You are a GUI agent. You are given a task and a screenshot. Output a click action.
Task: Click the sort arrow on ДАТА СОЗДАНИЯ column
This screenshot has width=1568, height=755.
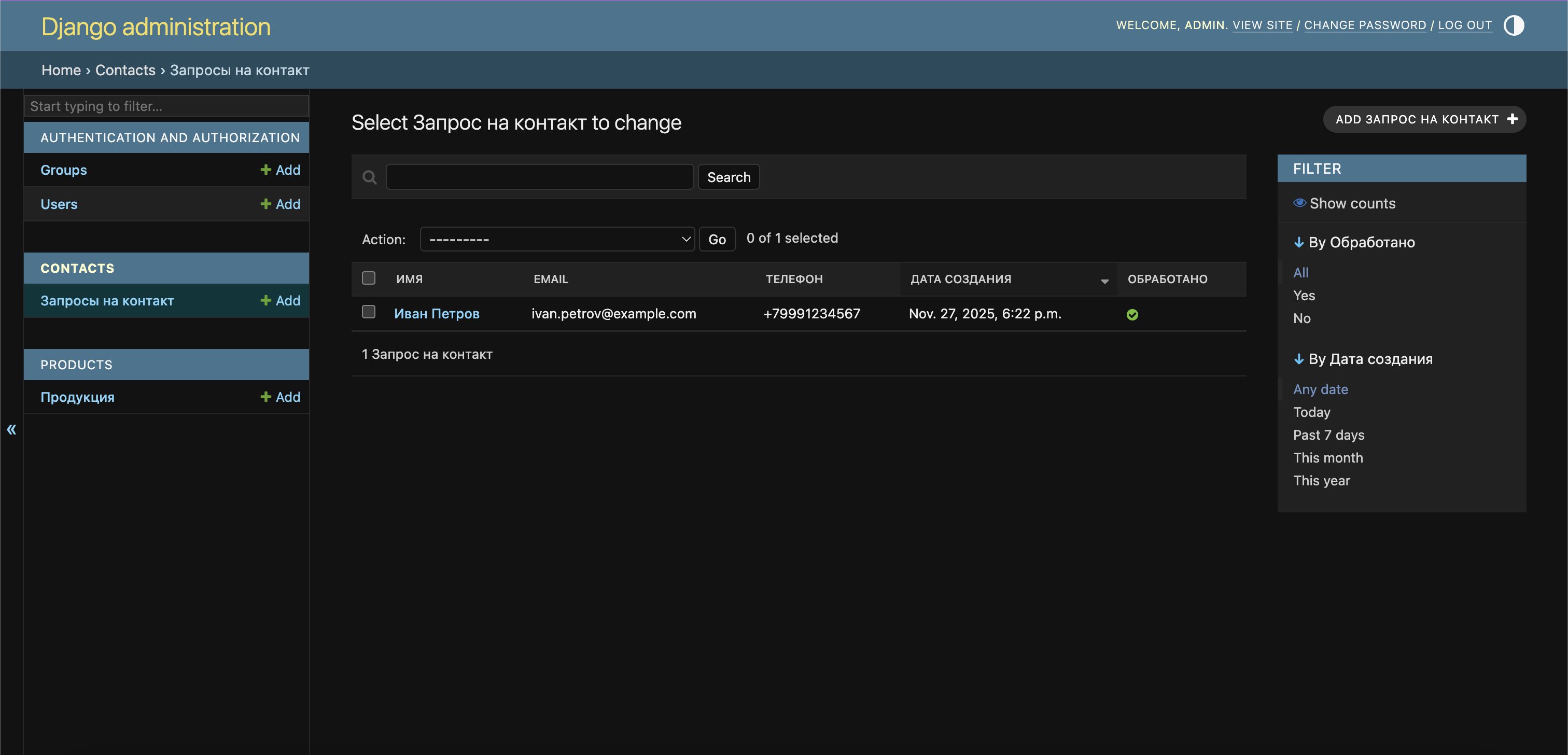tap(1104, 281)
